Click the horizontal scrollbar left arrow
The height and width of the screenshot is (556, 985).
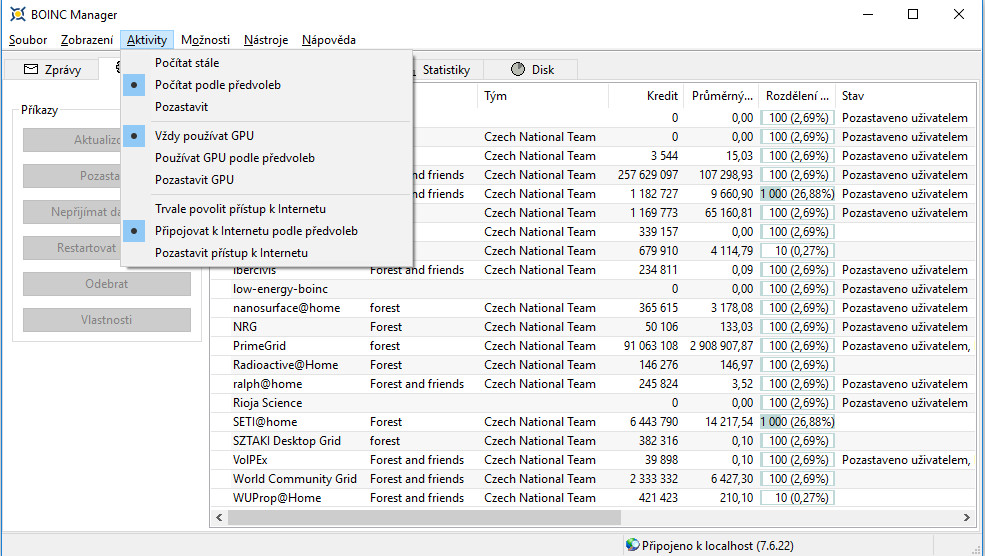click(219, 518)
